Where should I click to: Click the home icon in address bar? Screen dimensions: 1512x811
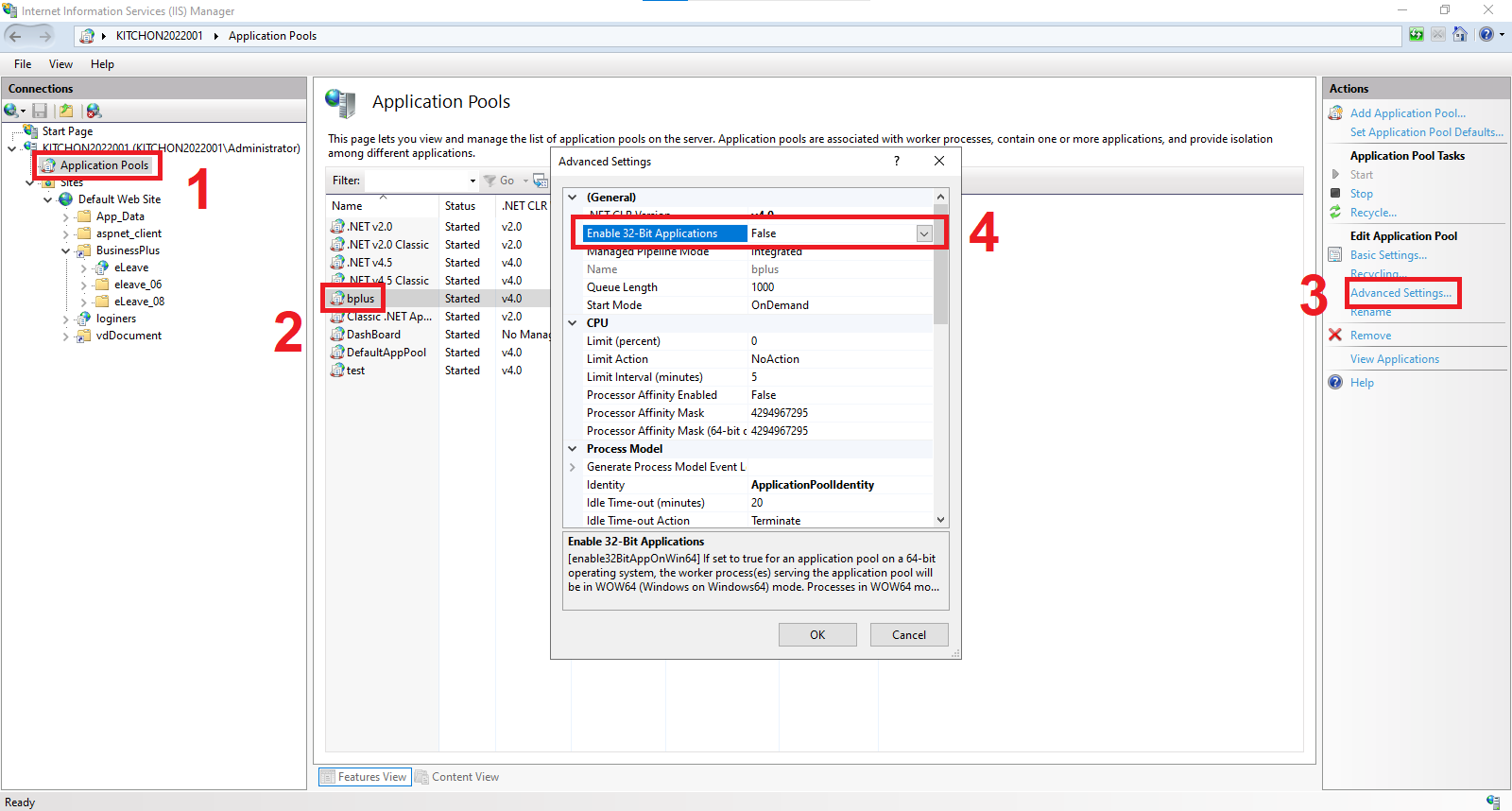pos(1460,35)
